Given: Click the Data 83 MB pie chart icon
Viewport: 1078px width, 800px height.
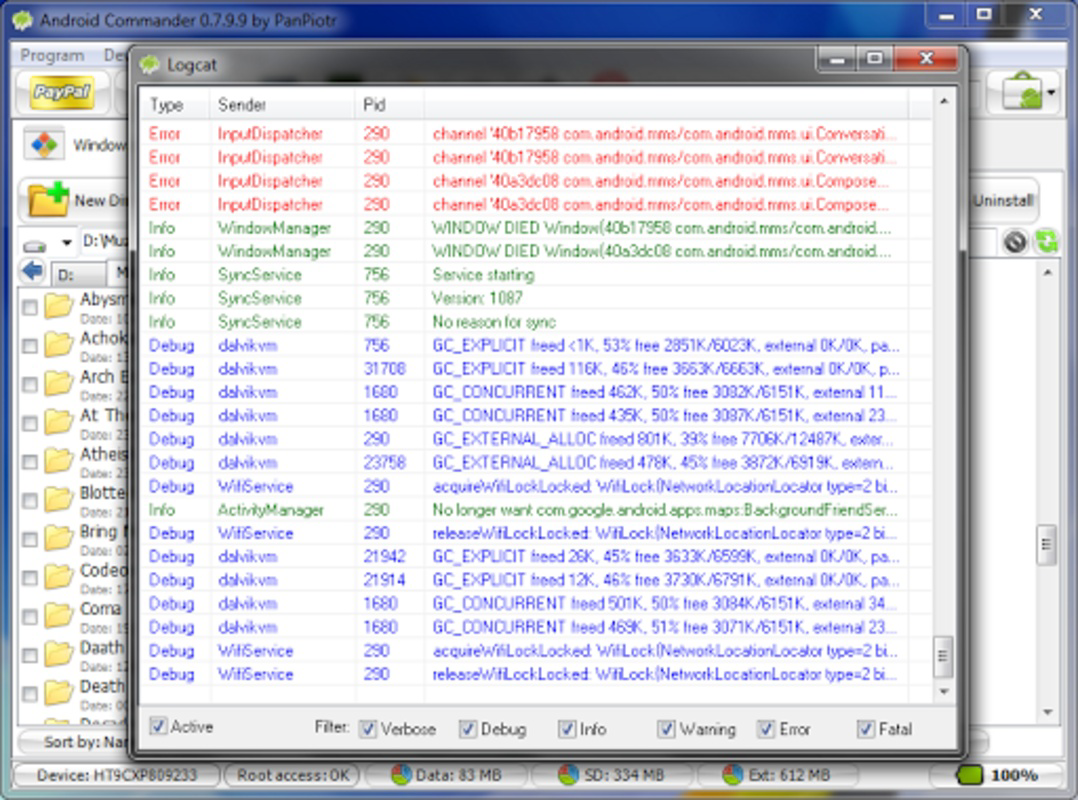Looking at the screenshot, I should 401,775.
